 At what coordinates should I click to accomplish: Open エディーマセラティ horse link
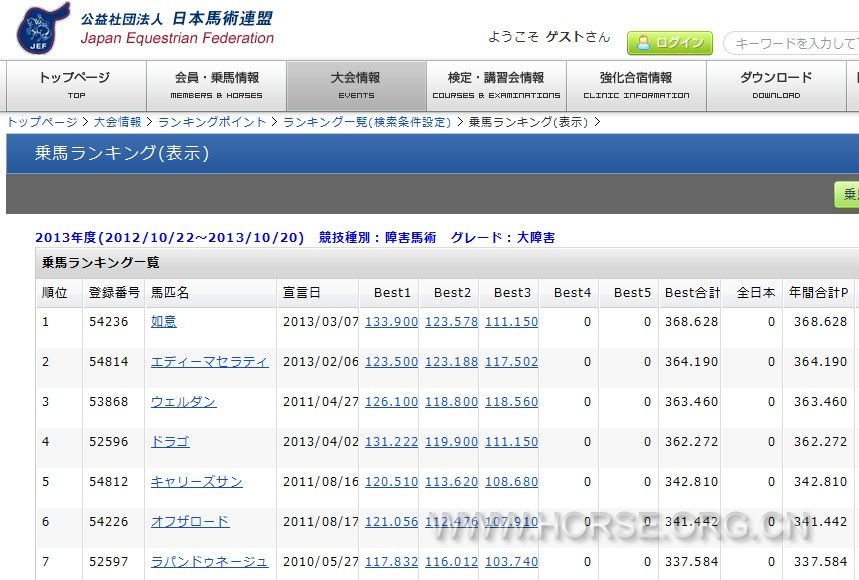pos(209,362)
